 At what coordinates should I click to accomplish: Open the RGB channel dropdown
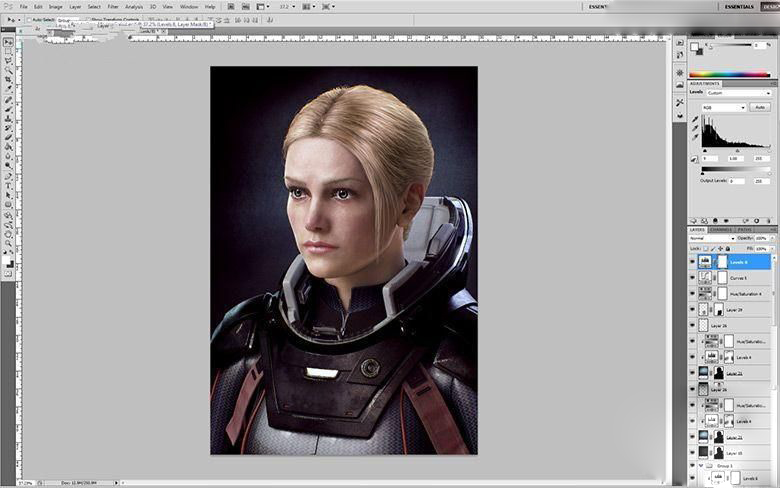(x=724, y=107)
